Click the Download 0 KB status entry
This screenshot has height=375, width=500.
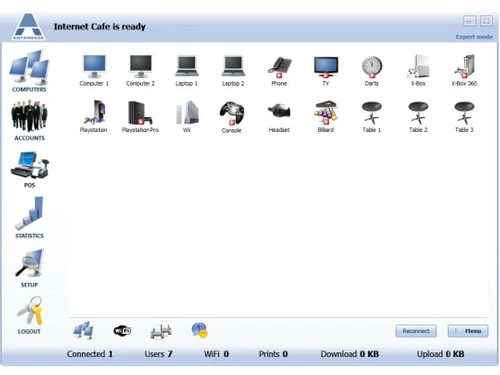pyautogui.click(x=350, y=354)
